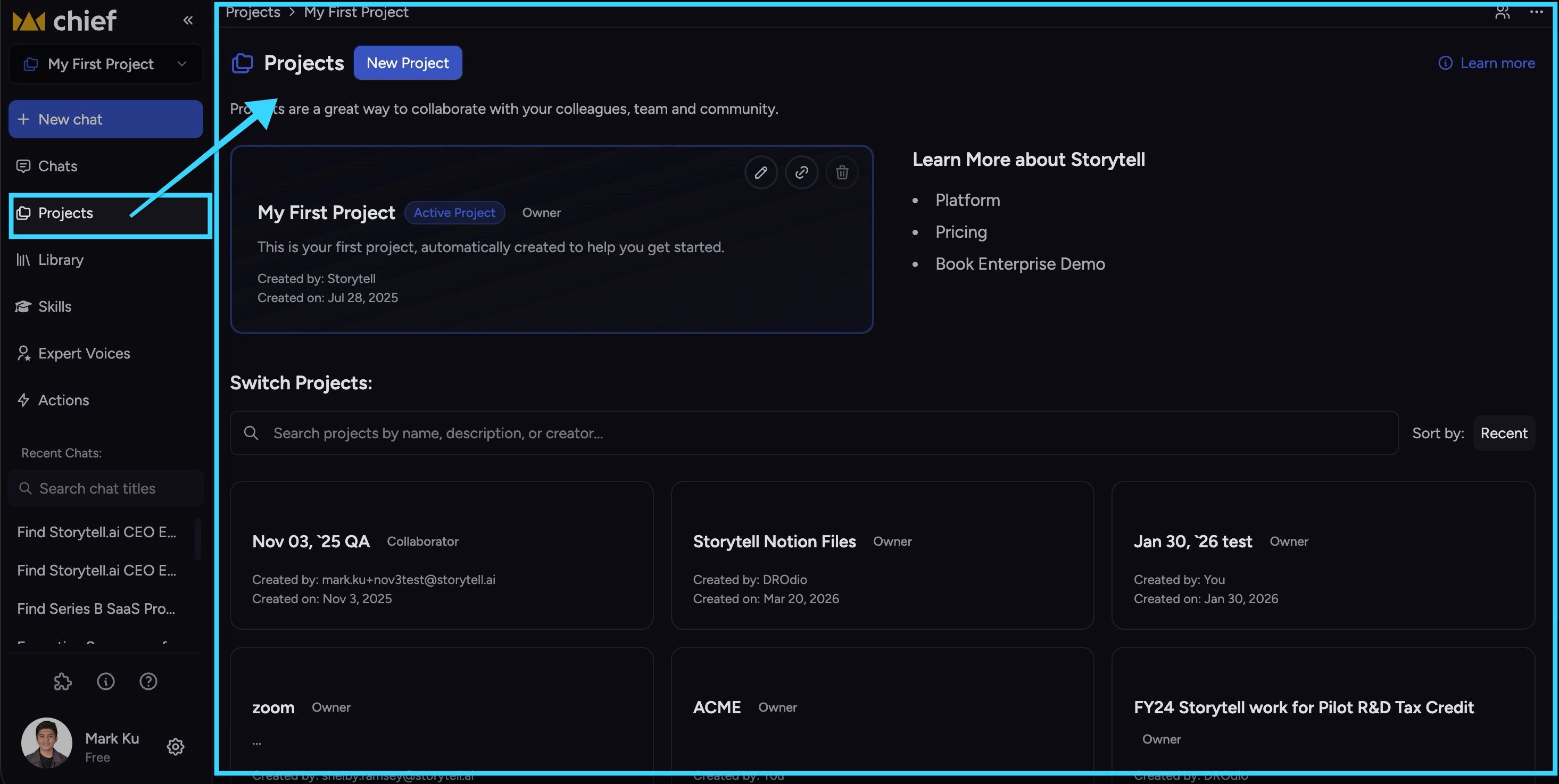The height and width of the screenshot is (784, 1559).
Task: Open the integrations puzzle icon
Action: pos(63,682)
